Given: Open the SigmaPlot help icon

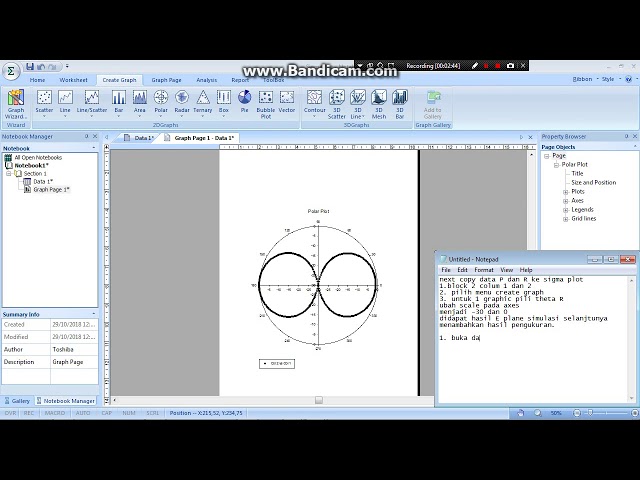Looking at the screenshot, I should click(x=629, y=79).
